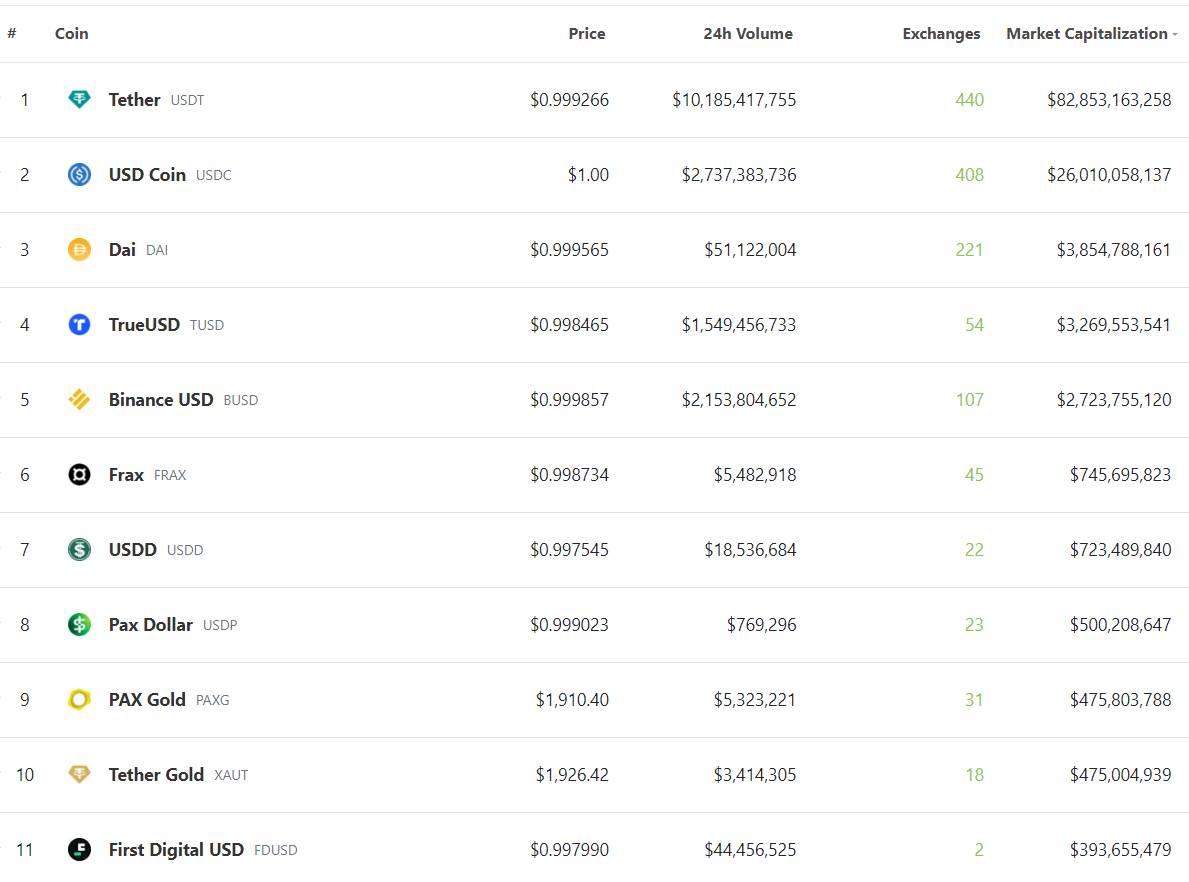This screenshot has height=882, width=1189.
Task: Sort table by Exchanges column header
Action: tap(941, 33)
